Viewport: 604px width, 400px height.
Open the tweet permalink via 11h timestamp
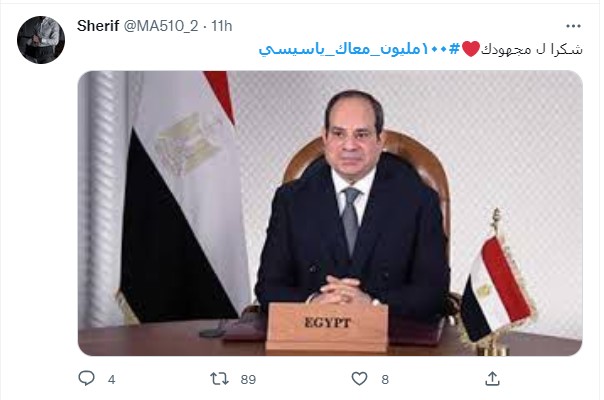pyautogui.click(x=221, y=26)
